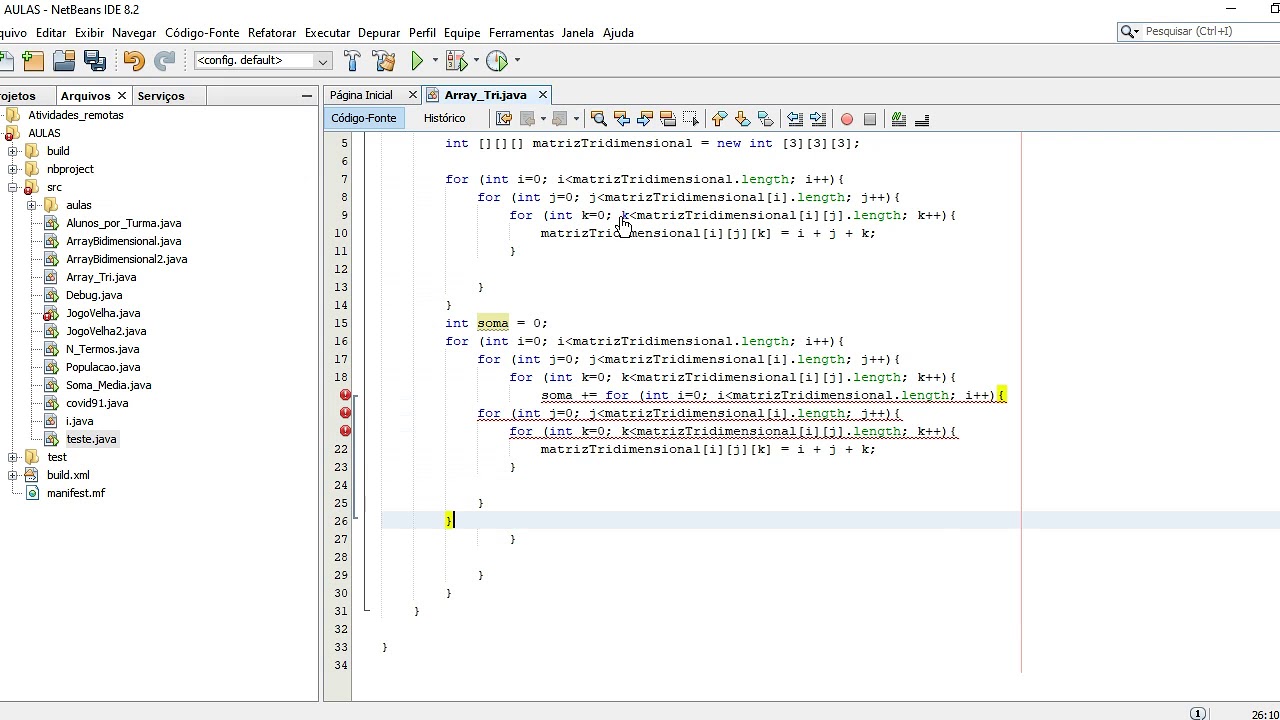The width and height of the screenshot is (1280, 720).
Task: Uncomment the selected lines
Action: coord(922,119)
